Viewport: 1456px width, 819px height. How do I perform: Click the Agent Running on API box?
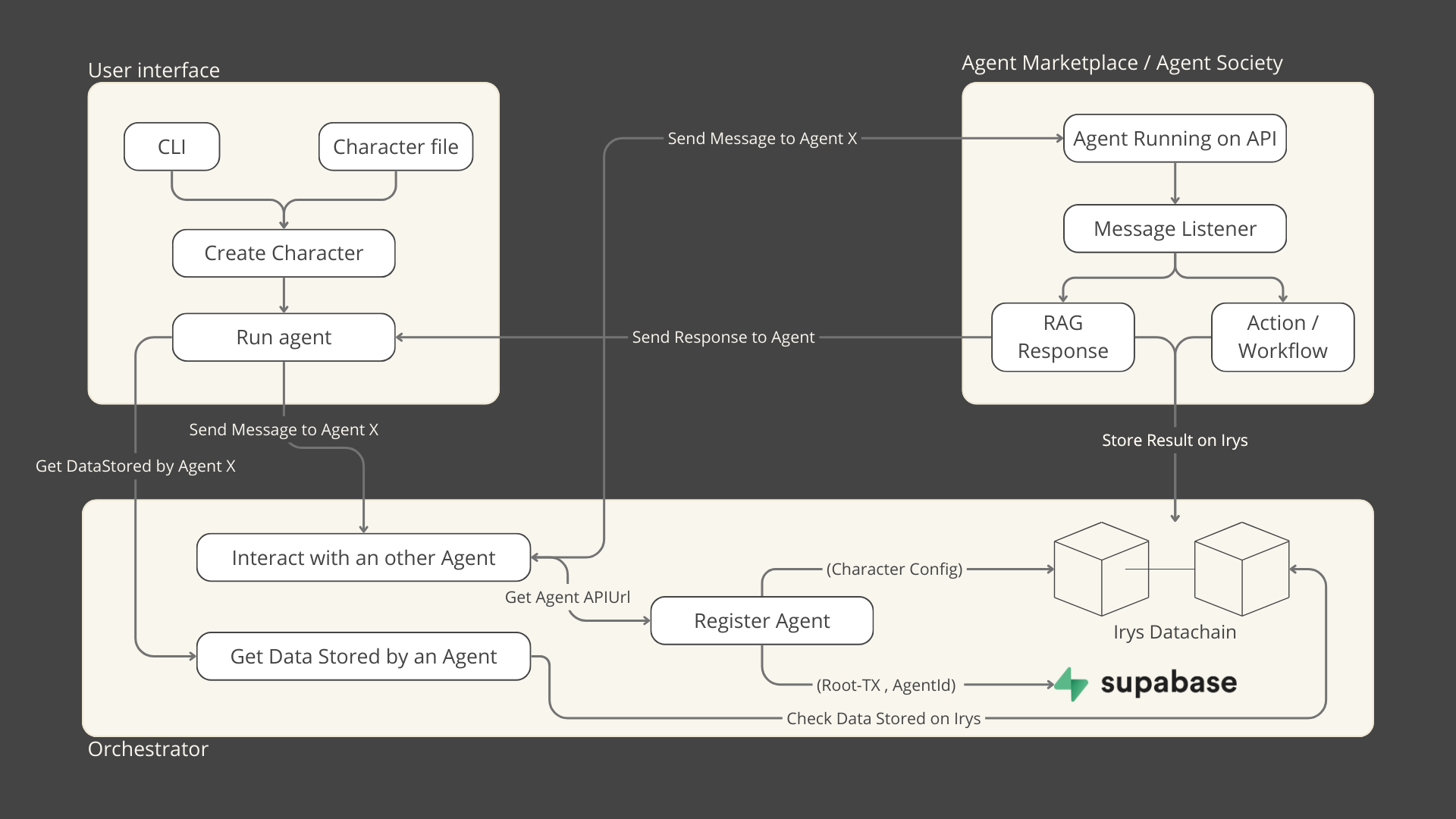tap(1175, 138)
